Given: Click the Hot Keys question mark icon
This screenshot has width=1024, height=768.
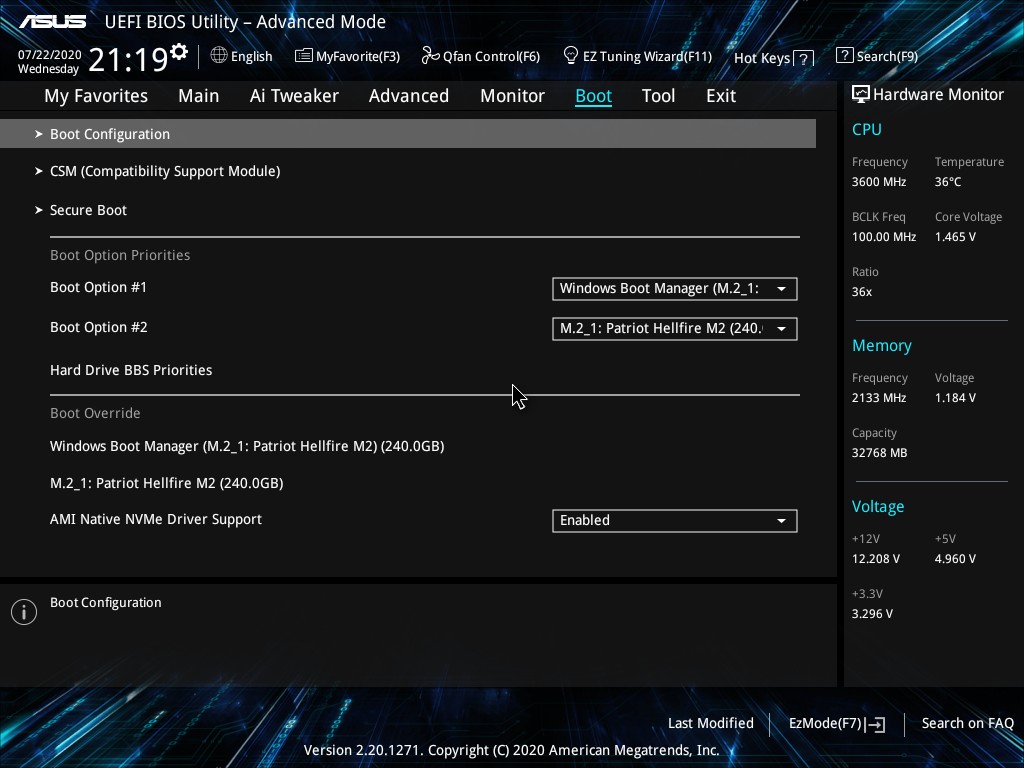Looking at the screenshot, I should pos(803,58).
